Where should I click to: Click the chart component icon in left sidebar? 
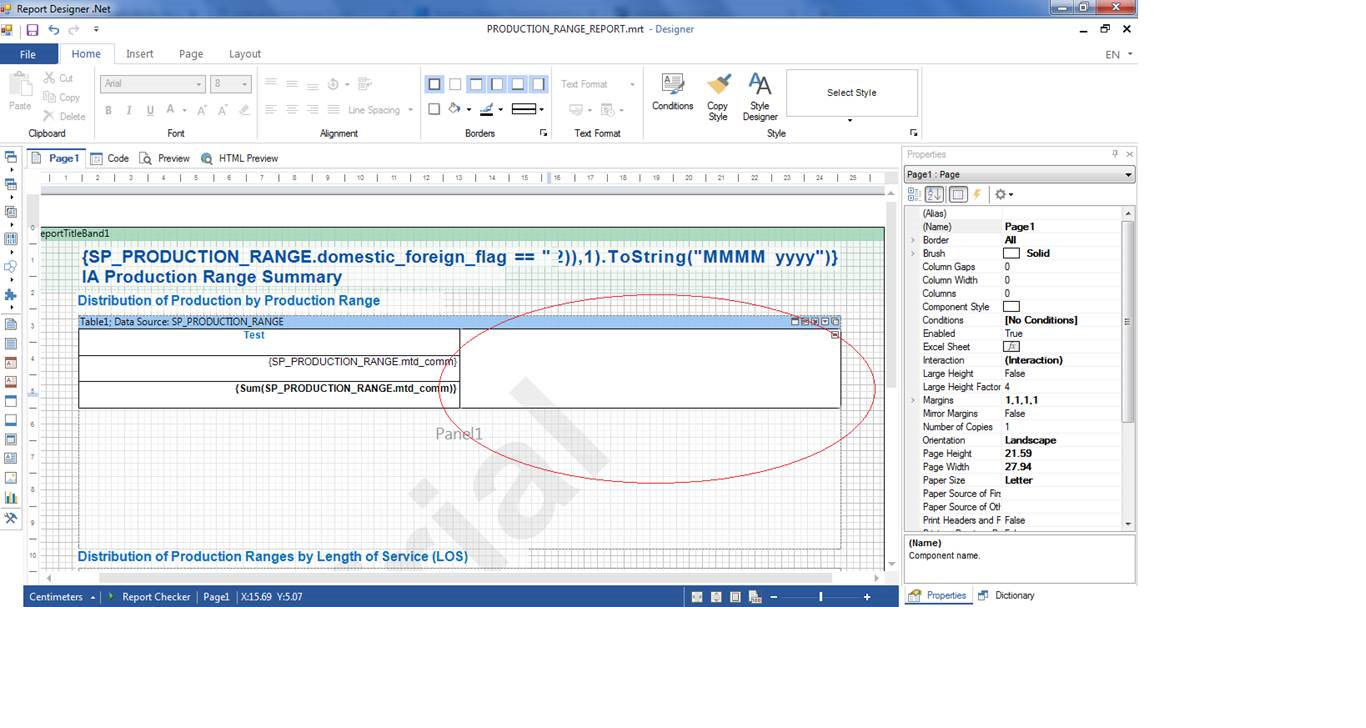coord(11,497)
